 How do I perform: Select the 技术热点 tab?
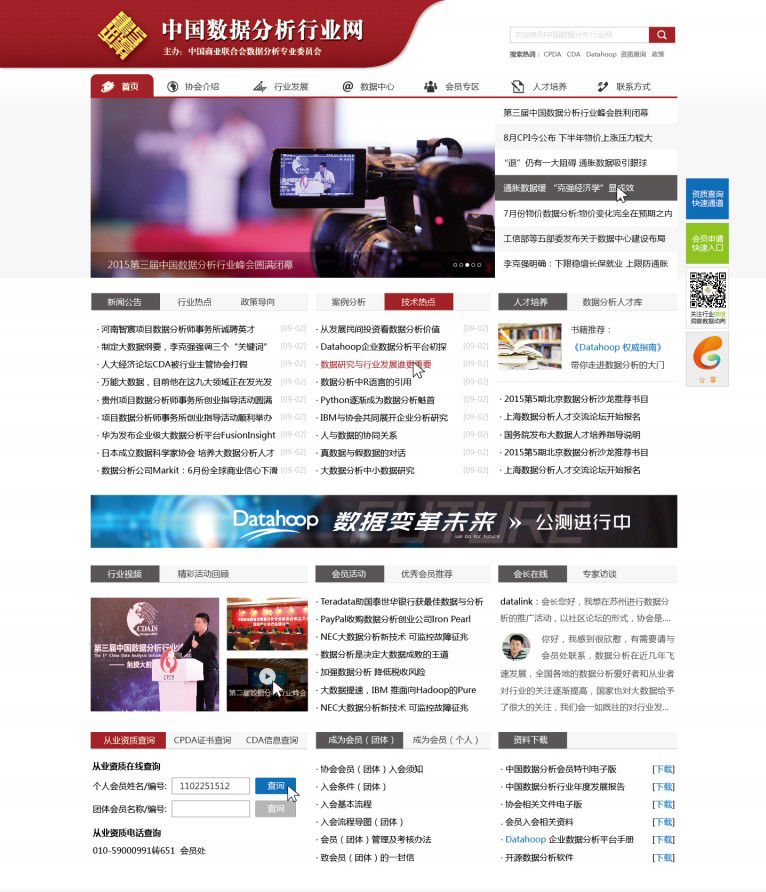pyautogui.click(x=419, y=302)
